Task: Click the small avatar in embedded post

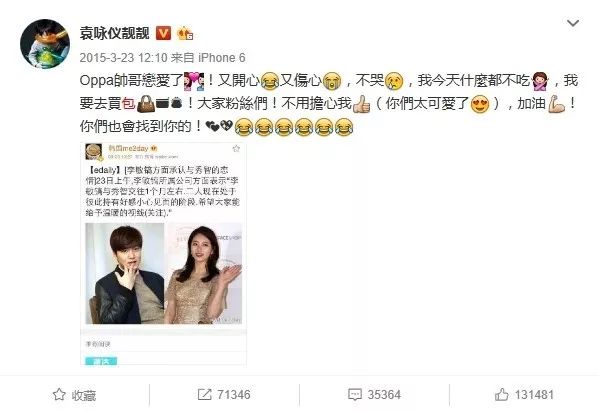Action: pyautogui.click(x=94, y=152)
